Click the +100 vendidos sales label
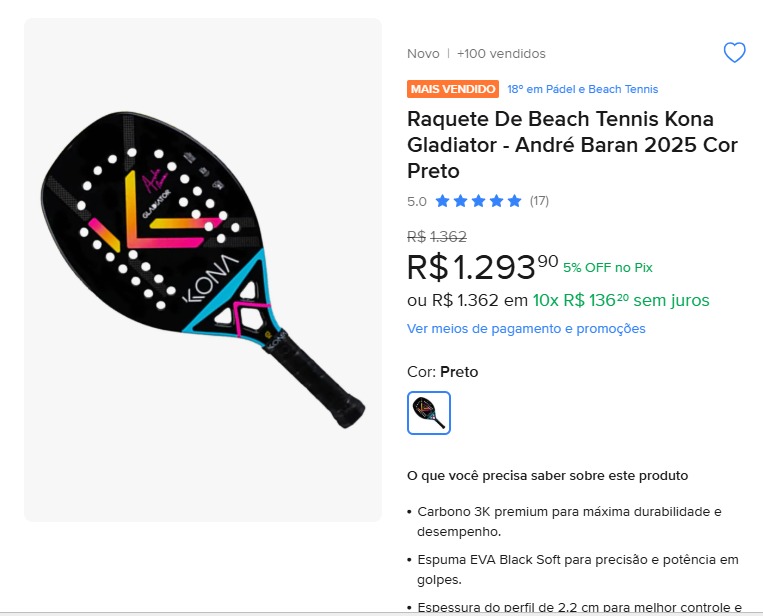The height and width of the screenshot is (616, 763). 501,54
